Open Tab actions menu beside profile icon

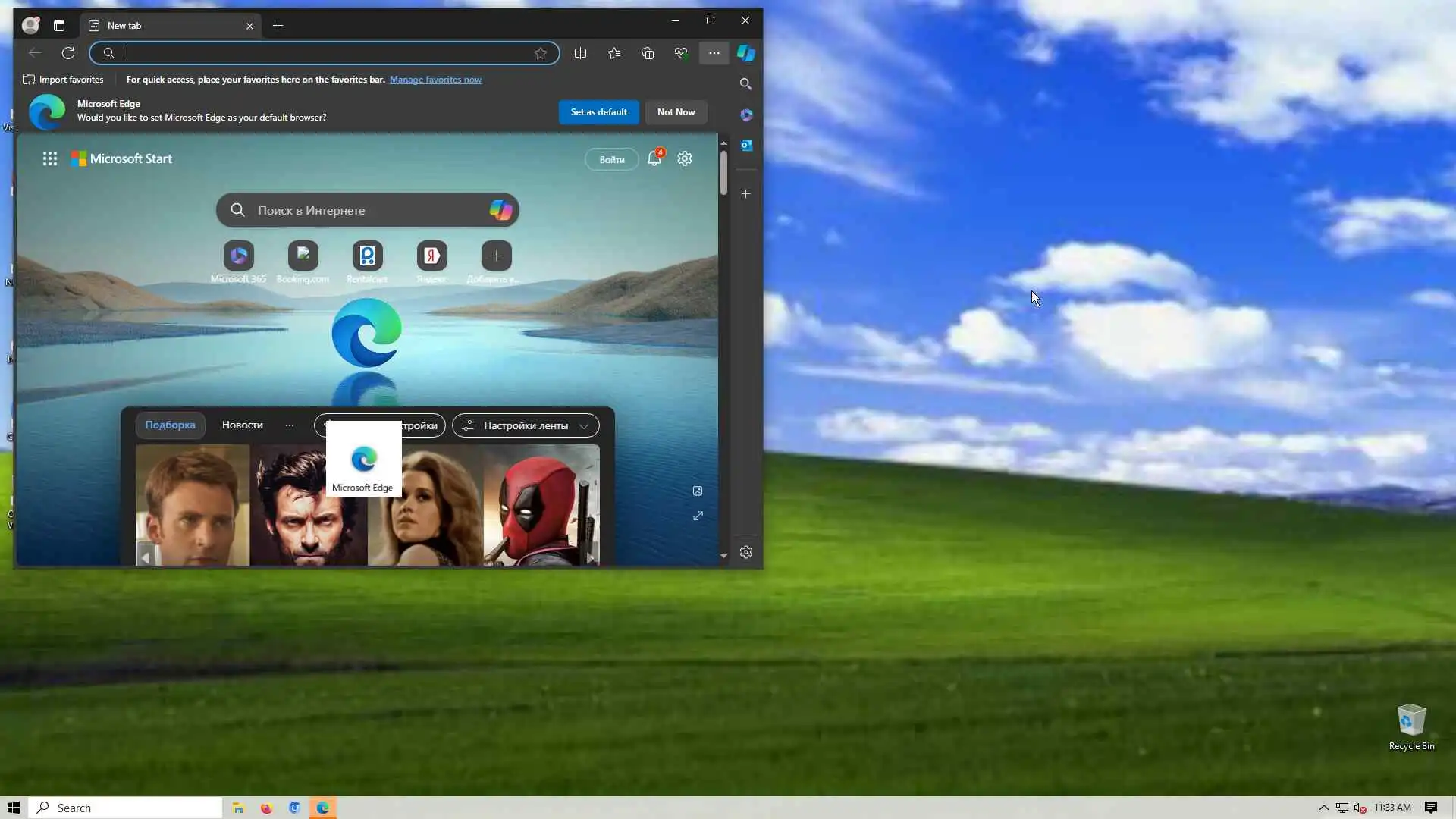coord(59,26)
